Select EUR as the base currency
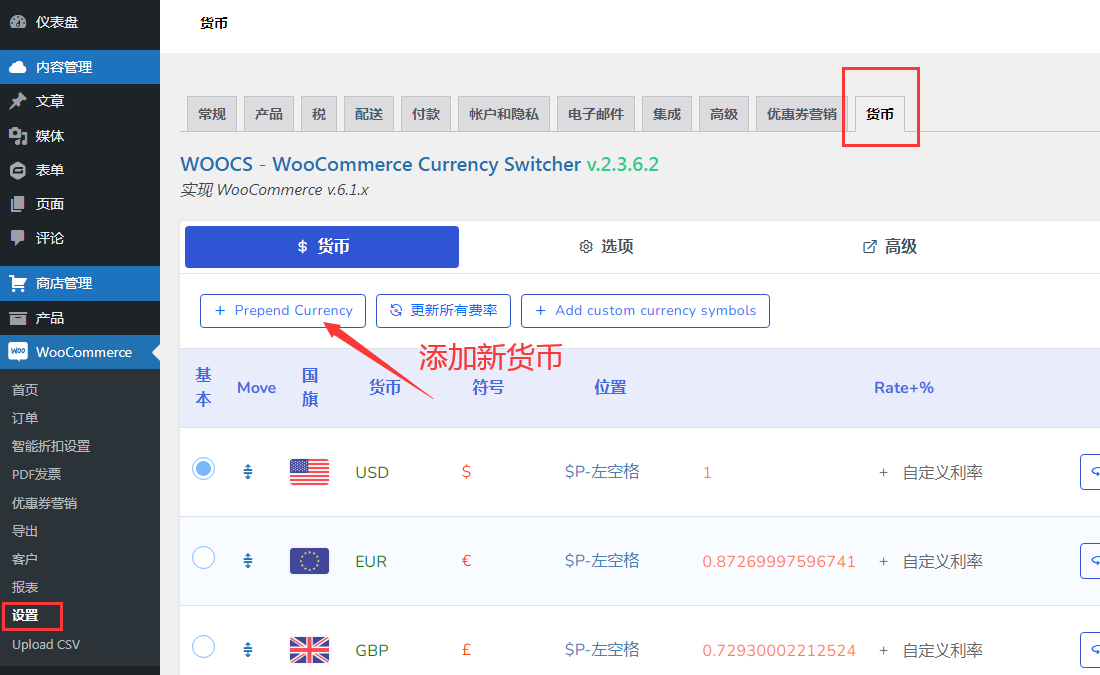Image resolution: width=1100 pixels, height=675 pixels. tap(203, 558)
